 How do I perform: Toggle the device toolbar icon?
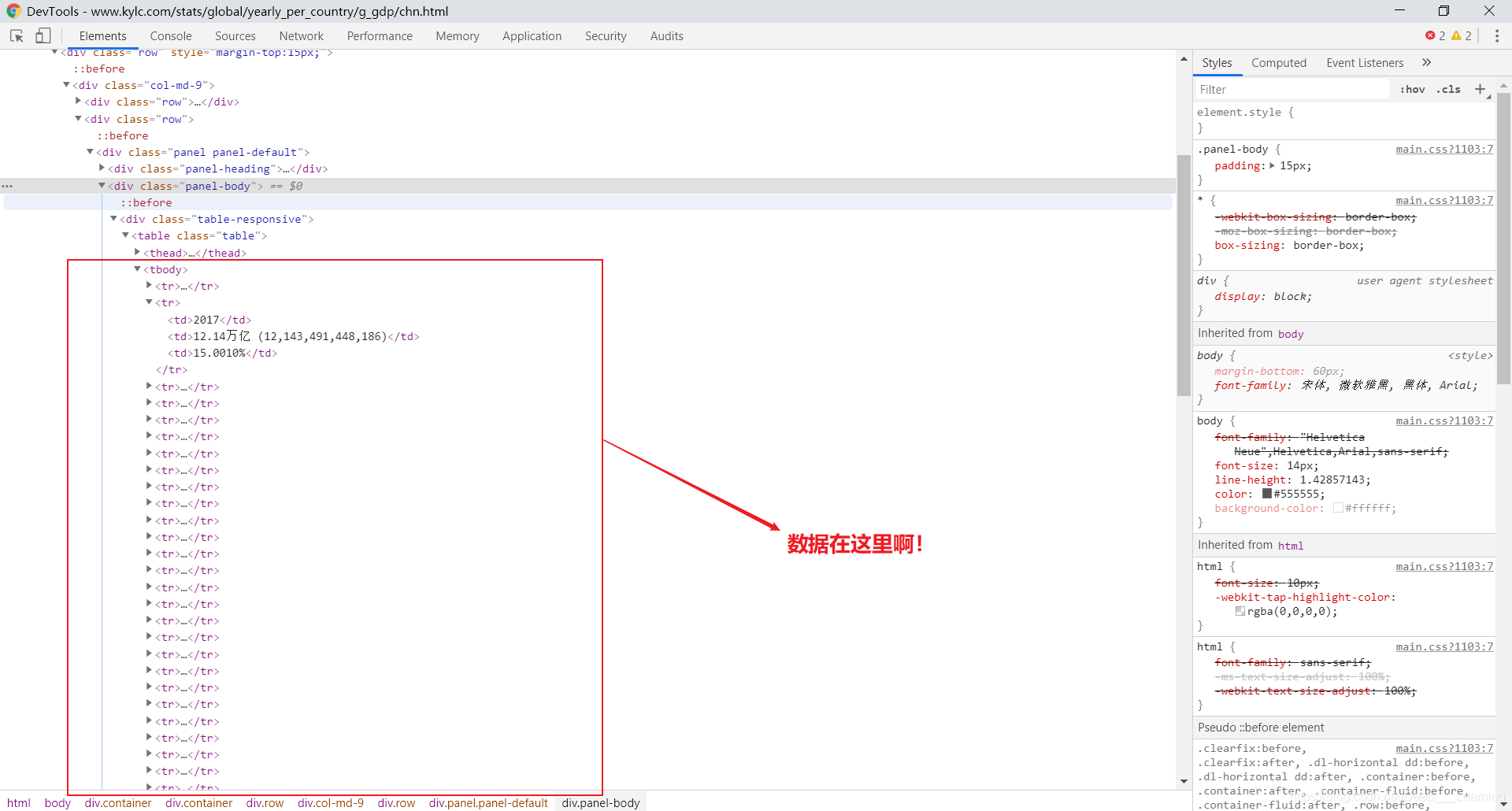pyautogui.click(x=43, y=36)
